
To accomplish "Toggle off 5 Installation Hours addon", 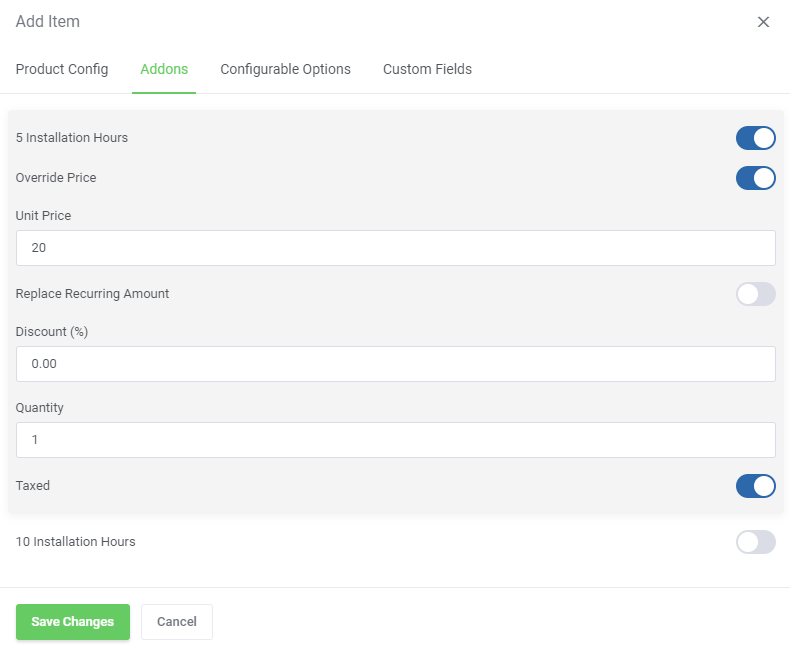I will [x=756, y=138].
